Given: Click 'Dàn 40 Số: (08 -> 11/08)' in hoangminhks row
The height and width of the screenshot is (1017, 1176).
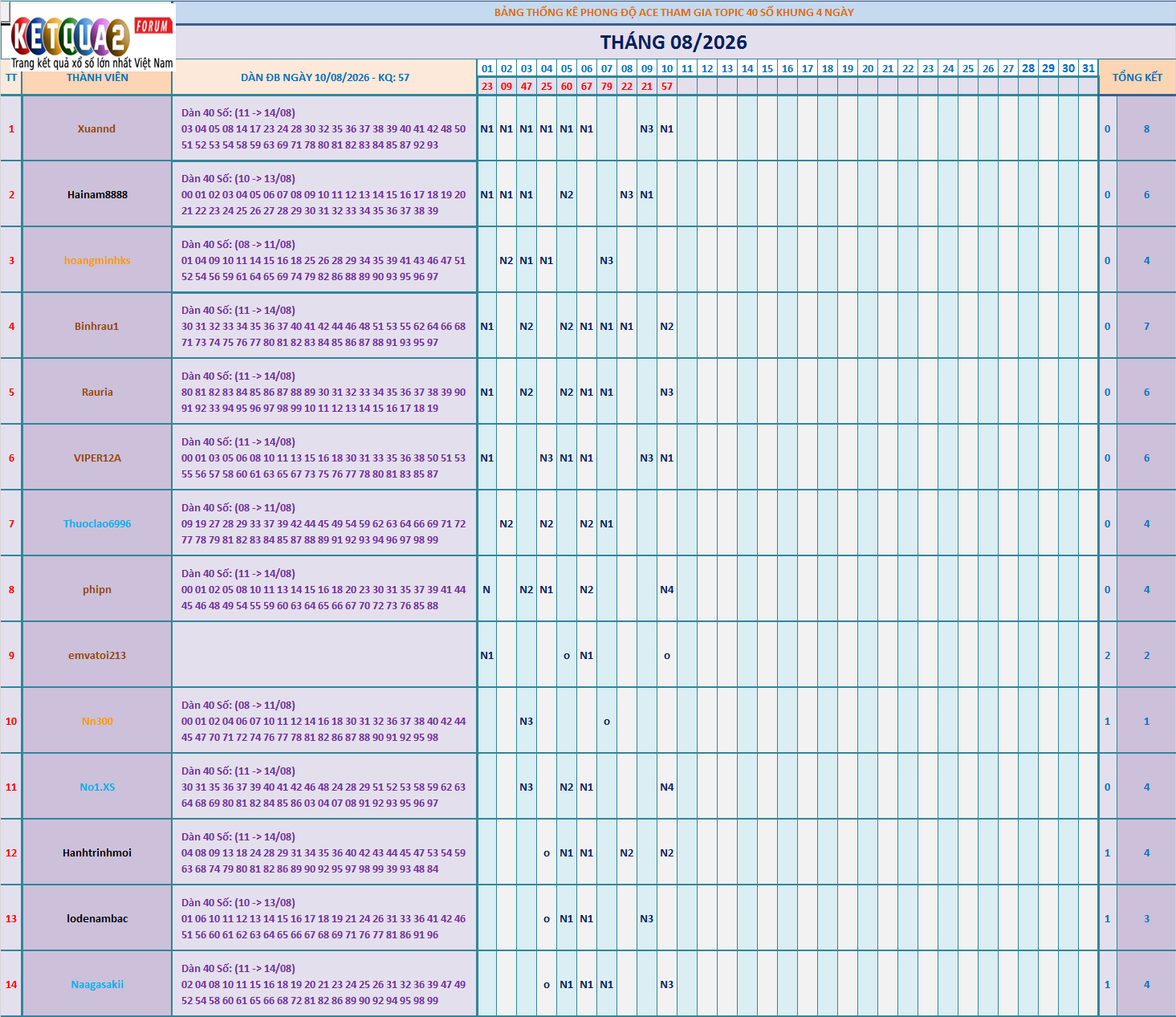Looking at the screenshot, I should (x=238, y=245).
